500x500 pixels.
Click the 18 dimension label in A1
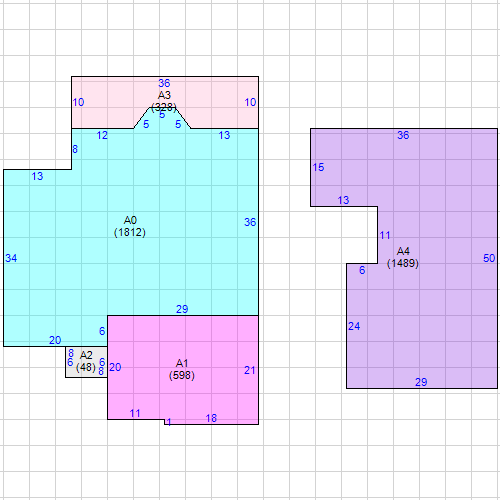(x=211, y=418)
